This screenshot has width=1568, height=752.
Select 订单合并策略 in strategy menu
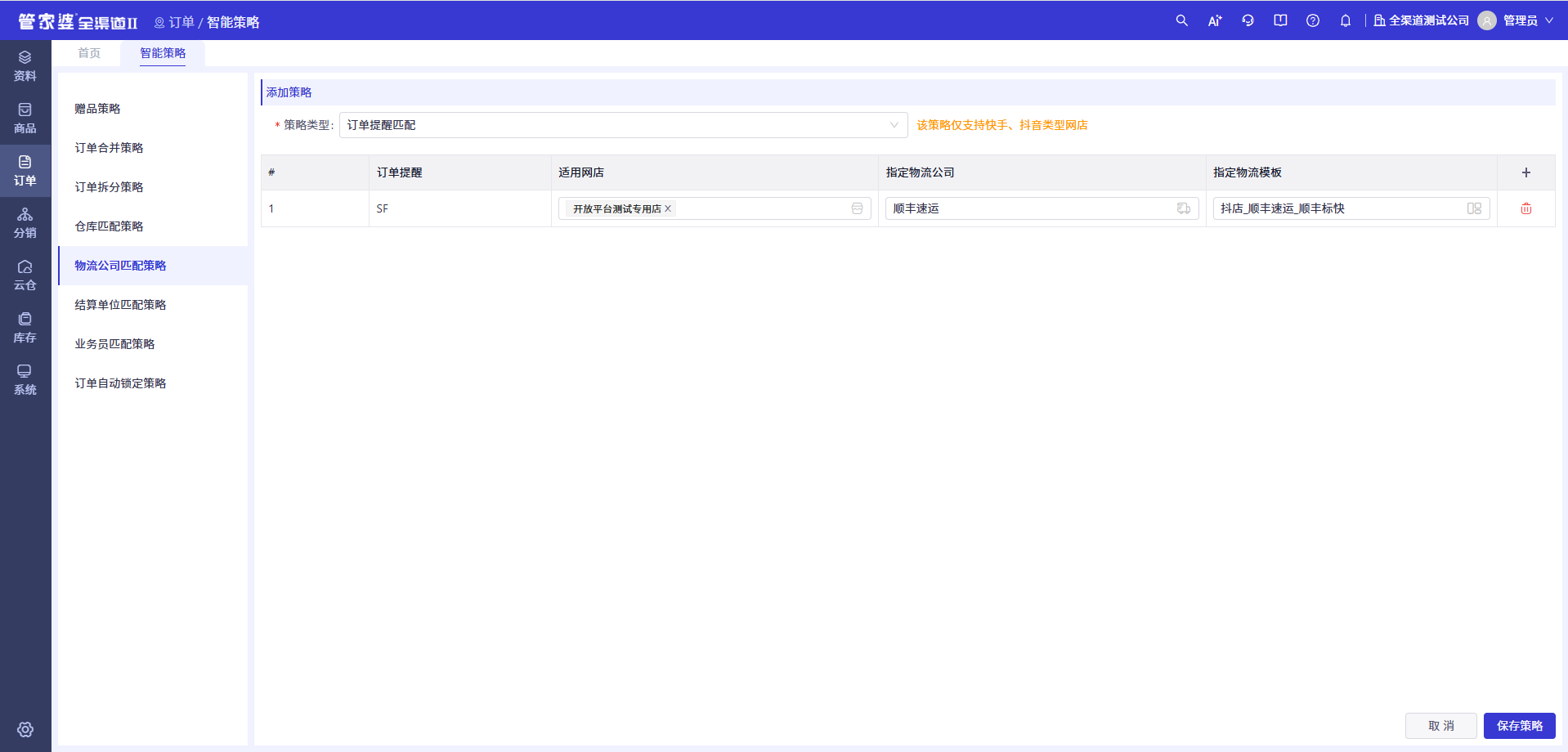click(x=153, y=148)
